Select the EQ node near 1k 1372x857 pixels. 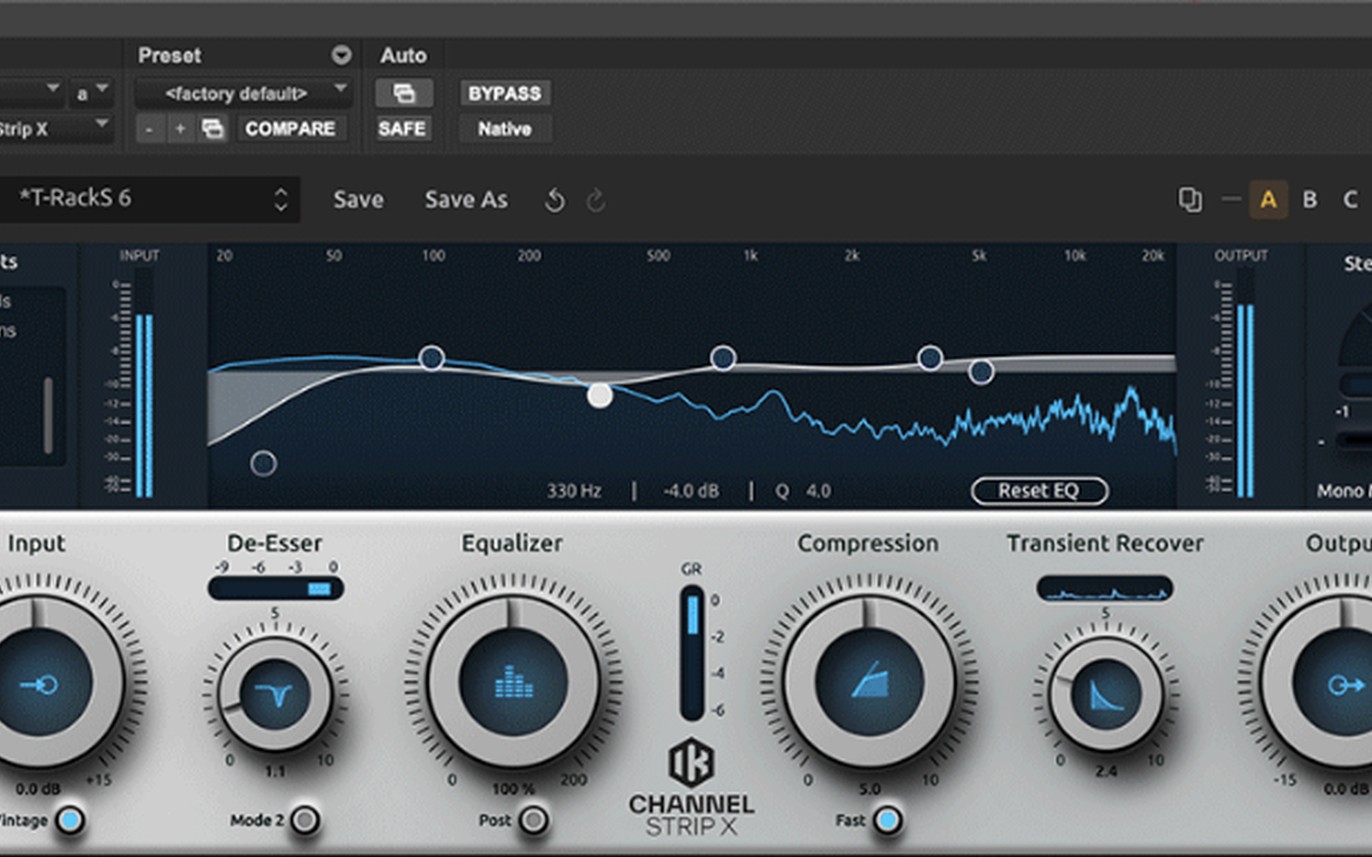[x=723, y=357]
